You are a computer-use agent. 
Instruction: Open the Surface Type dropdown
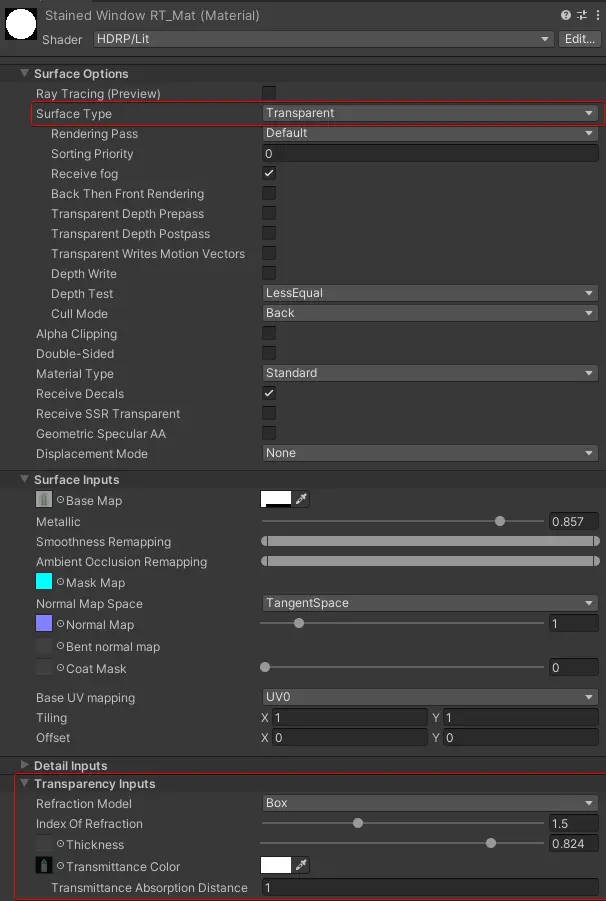click(x=430, y=112)
